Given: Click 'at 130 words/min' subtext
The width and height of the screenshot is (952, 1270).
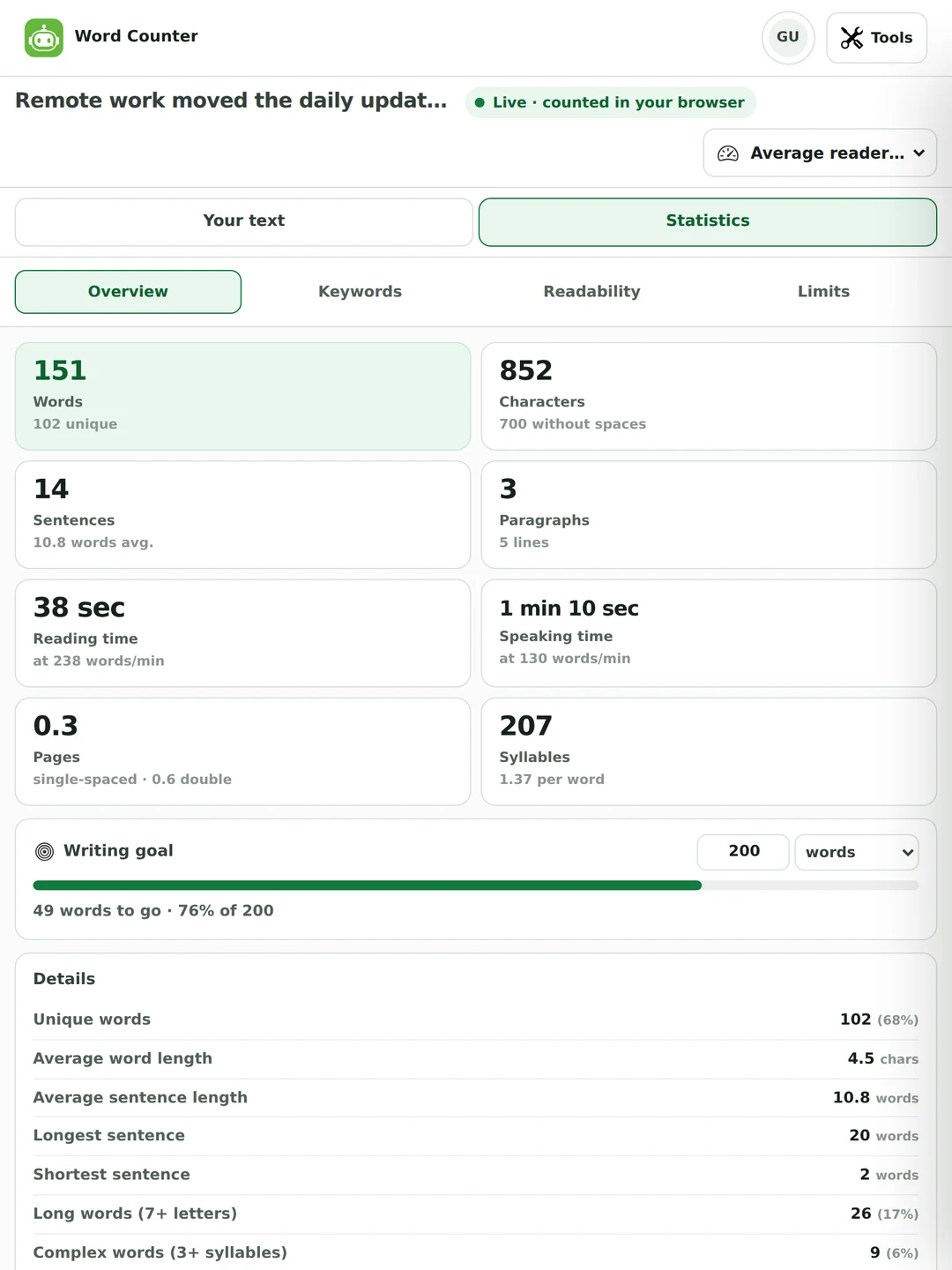Looking at the screenshot, I should click(x=565, y=659).
